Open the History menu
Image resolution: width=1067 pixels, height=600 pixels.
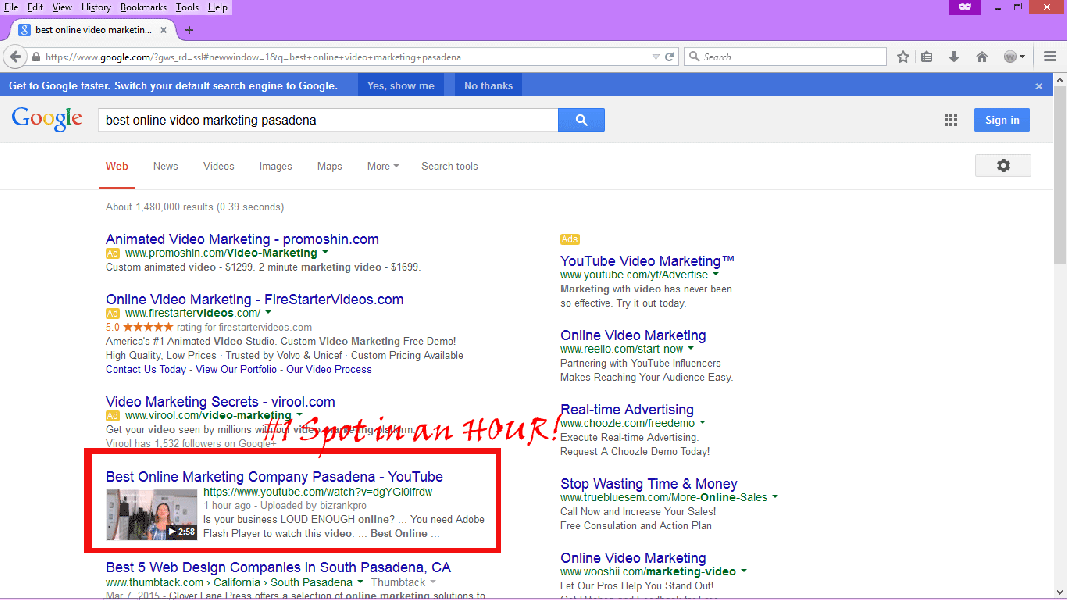[x=96, y=7]
